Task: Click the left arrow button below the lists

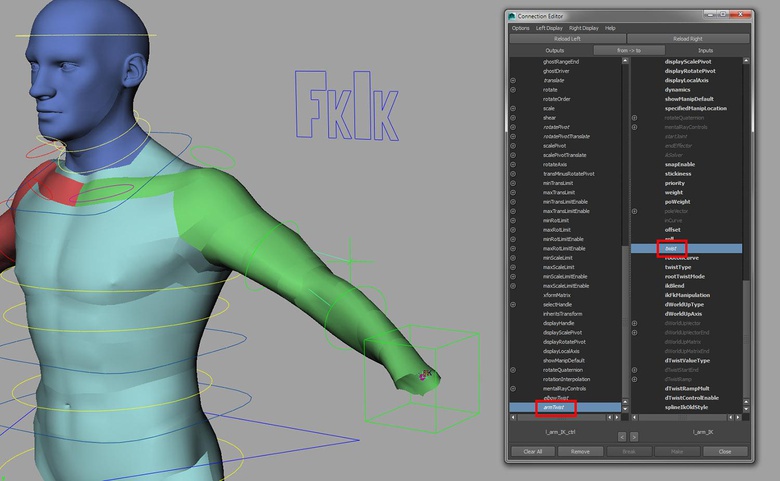Action: click(621, 436)
